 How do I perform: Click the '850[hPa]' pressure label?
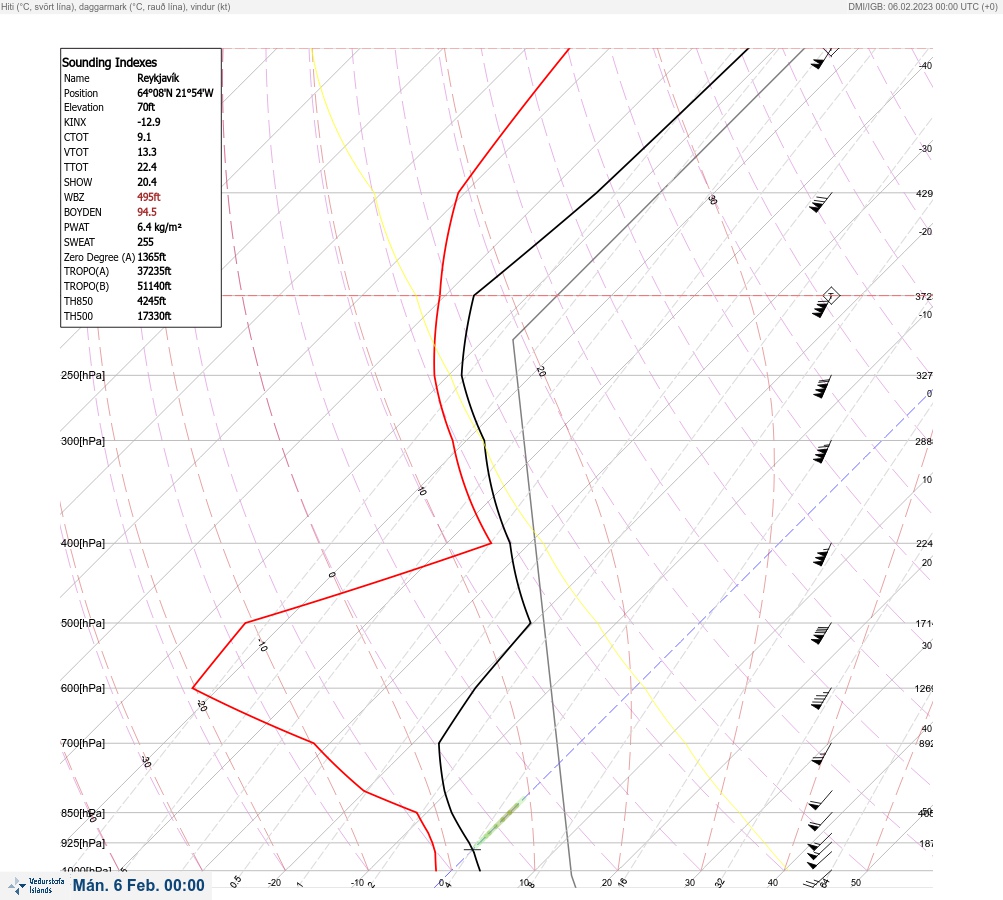(83, 813)
